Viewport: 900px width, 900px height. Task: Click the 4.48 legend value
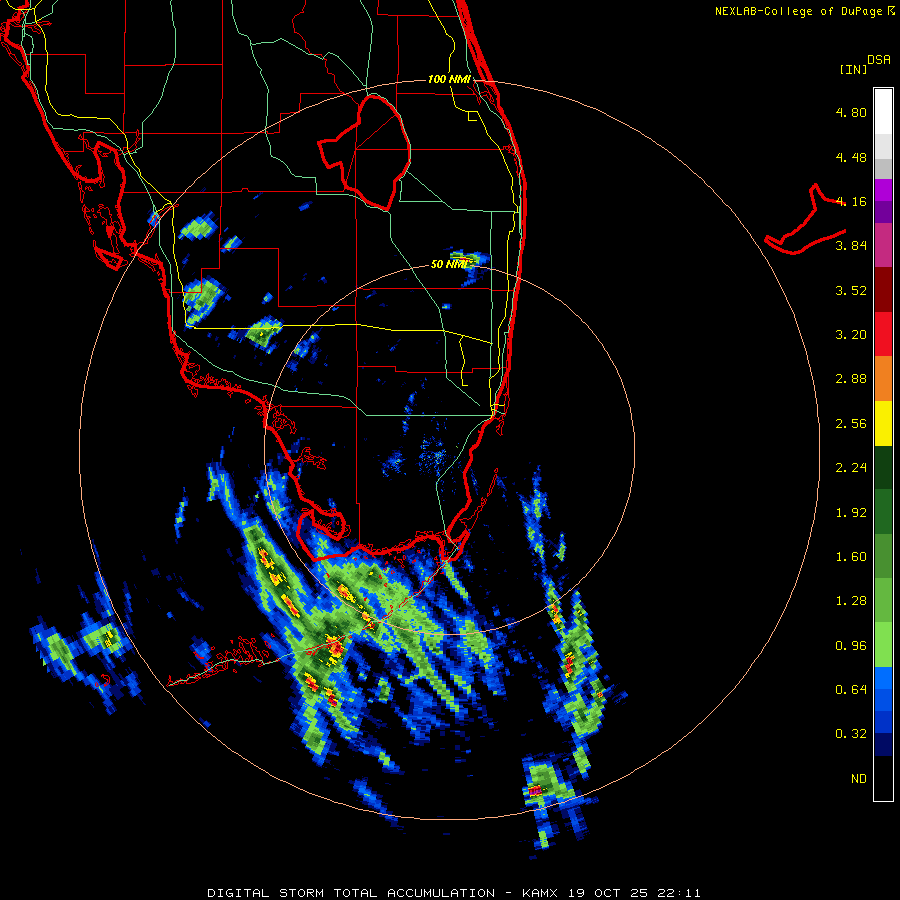pos(851,157)
